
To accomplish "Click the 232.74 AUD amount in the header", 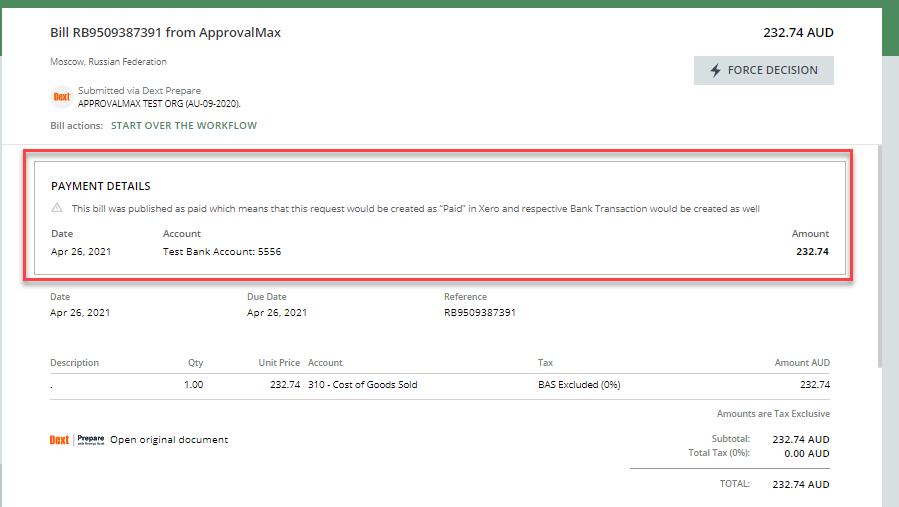I will [798, 33].
